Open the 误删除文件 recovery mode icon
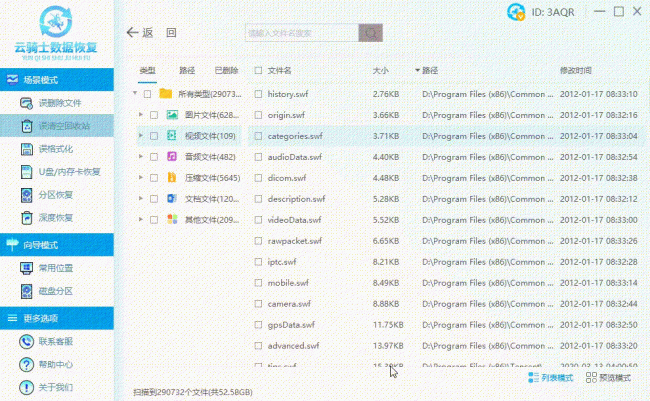This screenshot has height=401, width=650. tap(27, 103)
